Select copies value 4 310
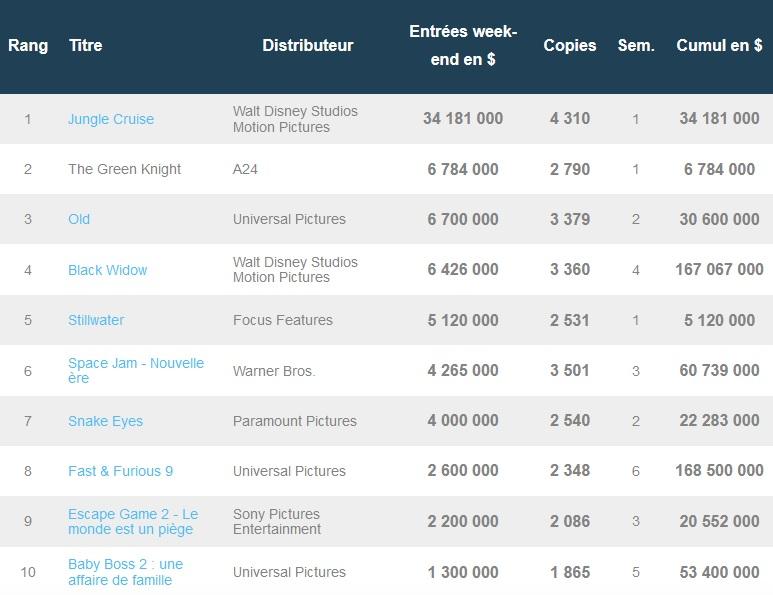Image resolution: width=773 pixels, height=595 pixels. pyautogui.click(x=570, y=119)
